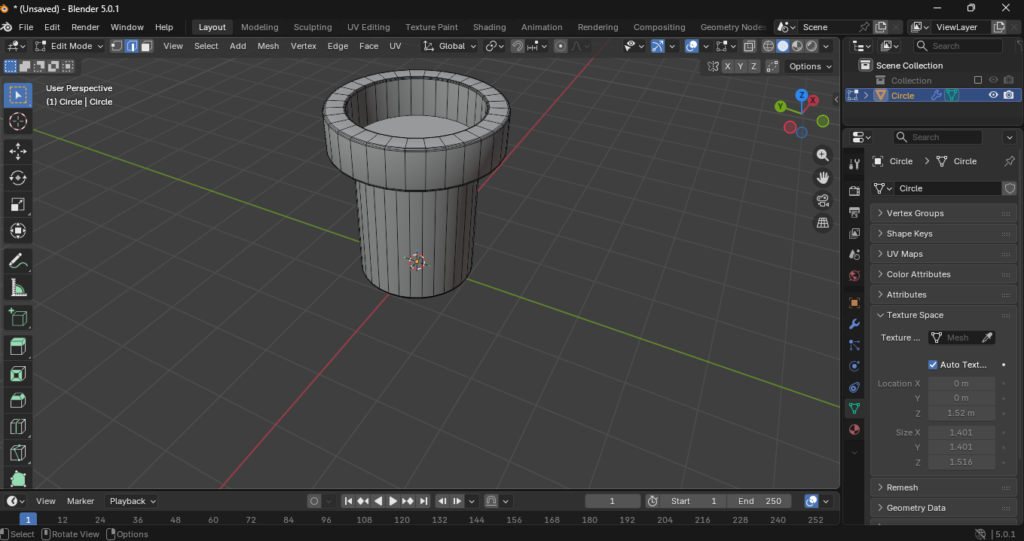Click the pan view hand icon
Viewport: 1024px width, 541px height.
tap(823, 177)
